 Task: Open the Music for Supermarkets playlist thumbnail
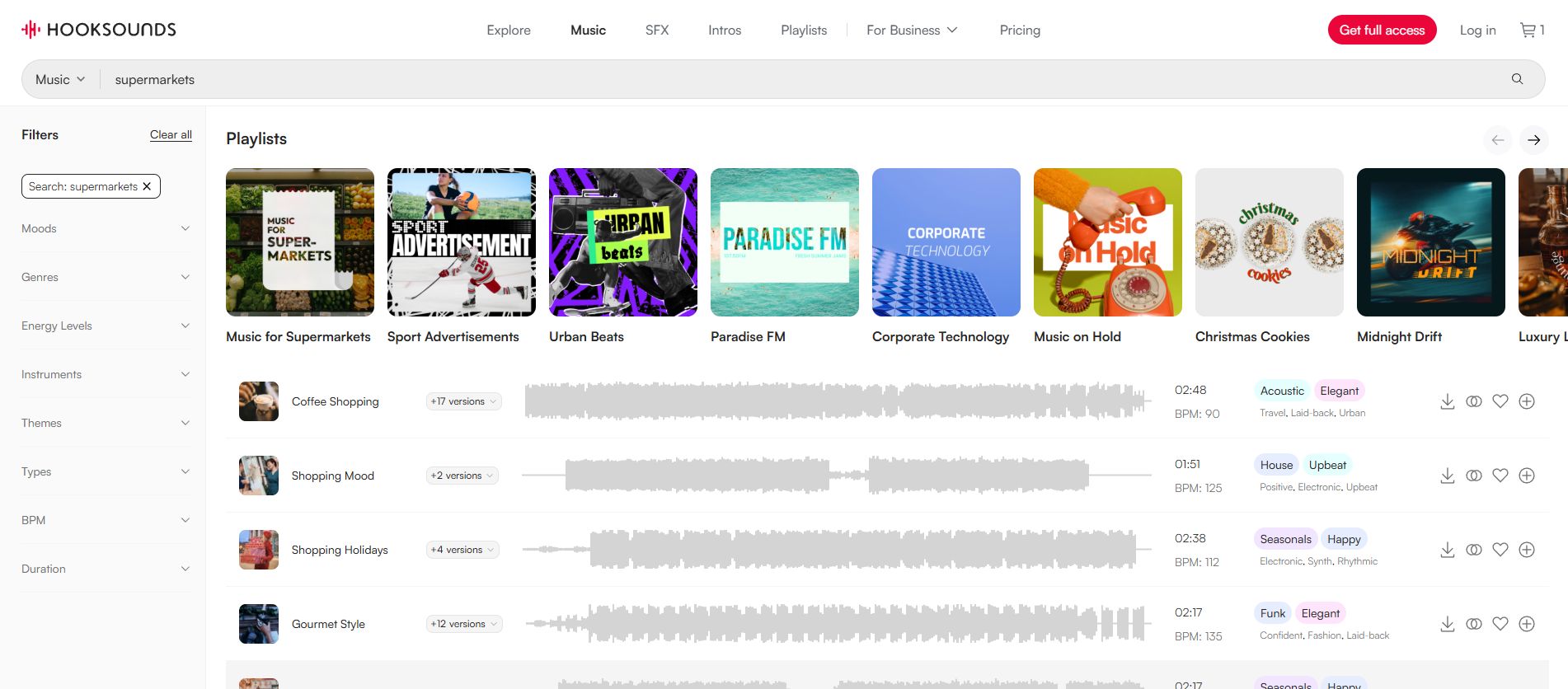click(x=300, y=242)
